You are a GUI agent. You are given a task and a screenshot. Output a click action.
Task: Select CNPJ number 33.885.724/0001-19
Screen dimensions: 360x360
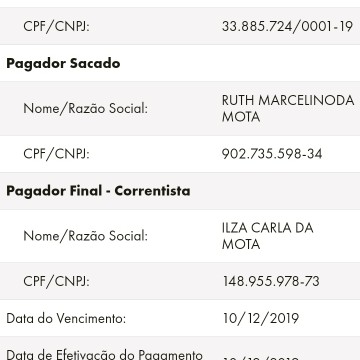[287, 26]
